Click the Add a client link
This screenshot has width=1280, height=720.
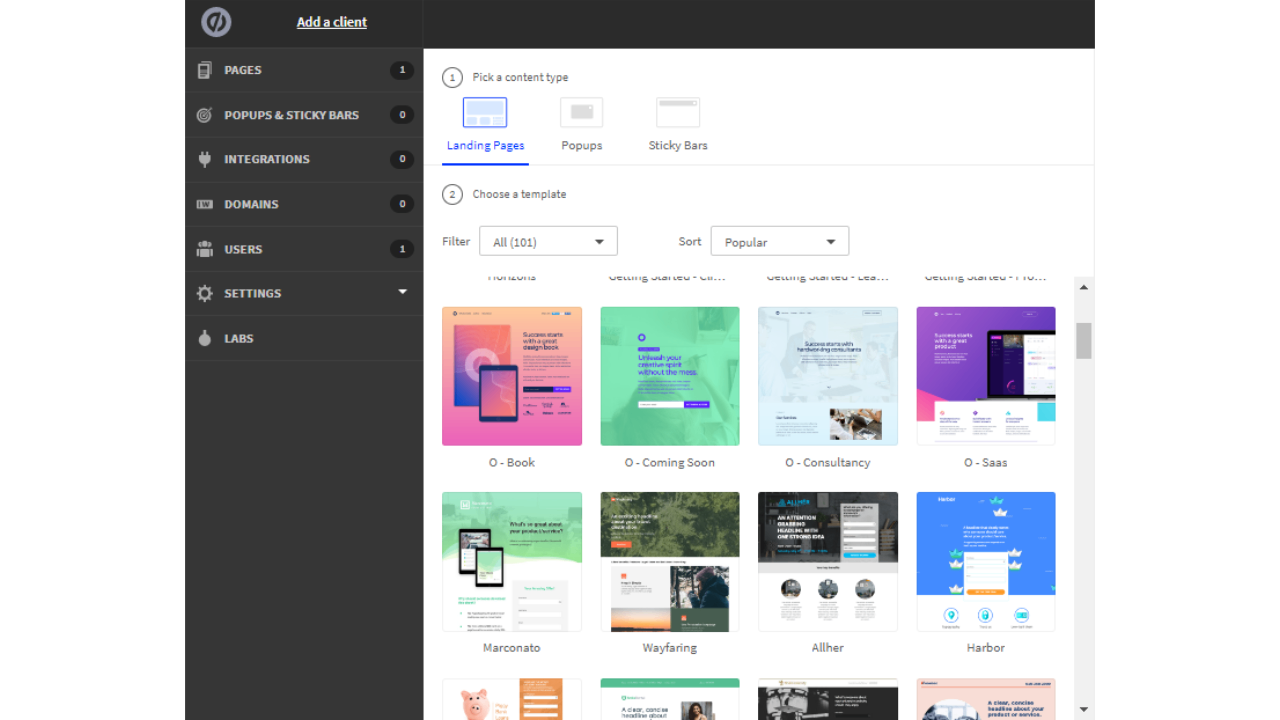(331, 22)
